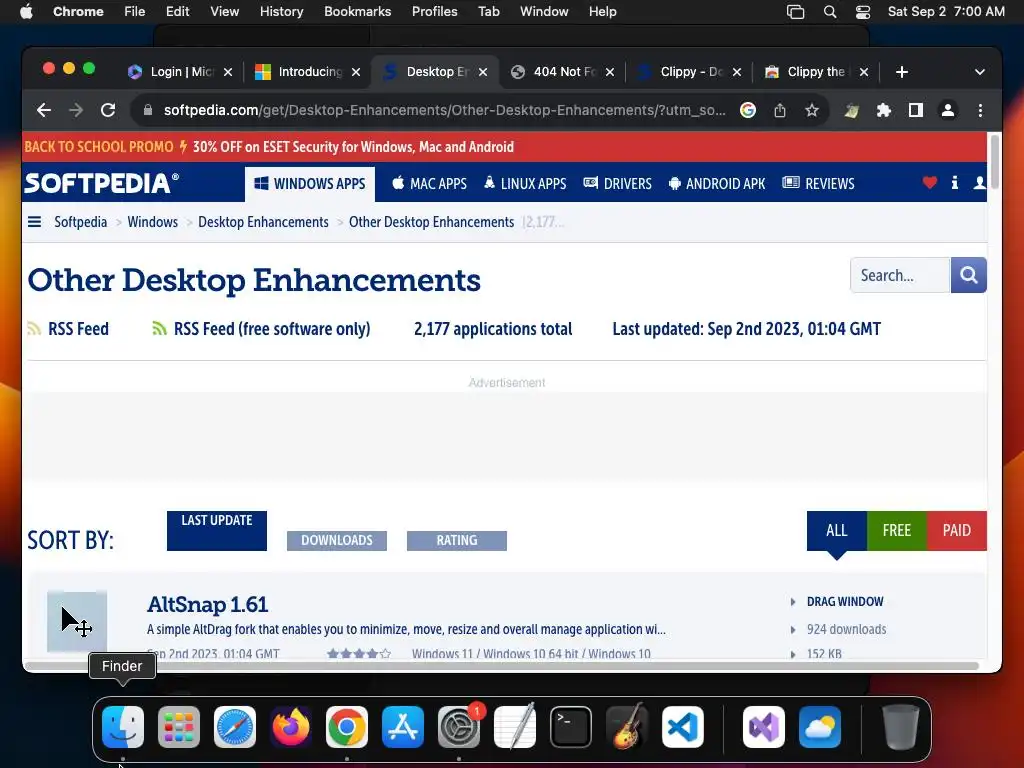Screen dimensions: 1024x768
Task: Click Desktop Enhancements breadcrumb
Action: click(263, 222)
